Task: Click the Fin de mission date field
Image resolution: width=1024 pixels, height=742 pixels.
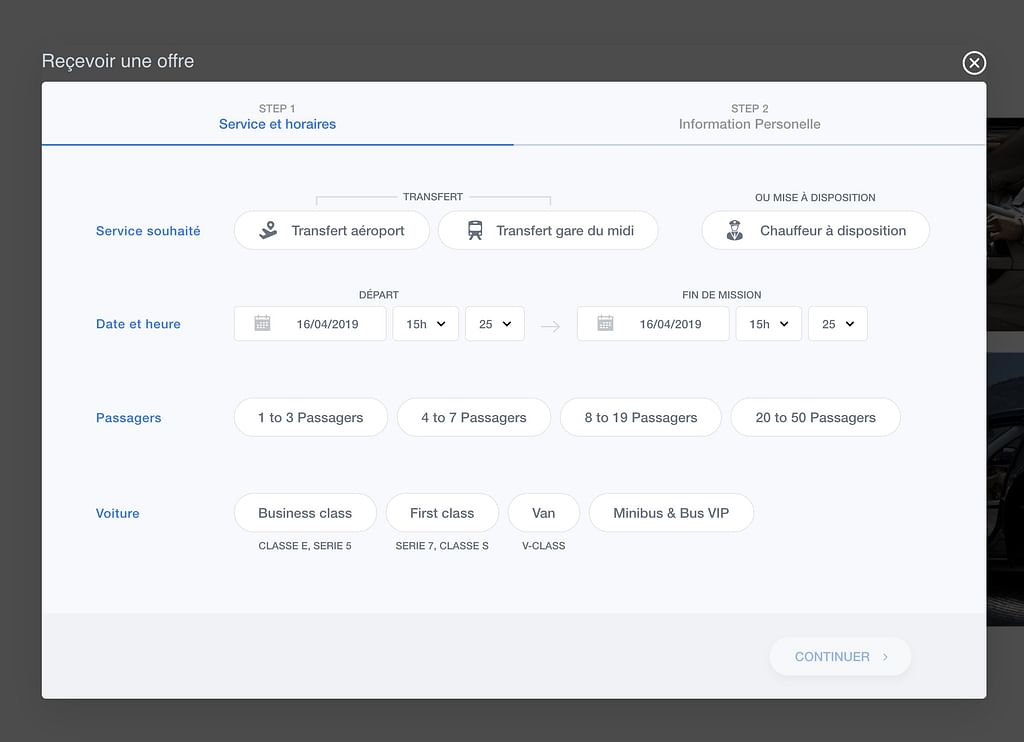Action: [x=670, y=324]
